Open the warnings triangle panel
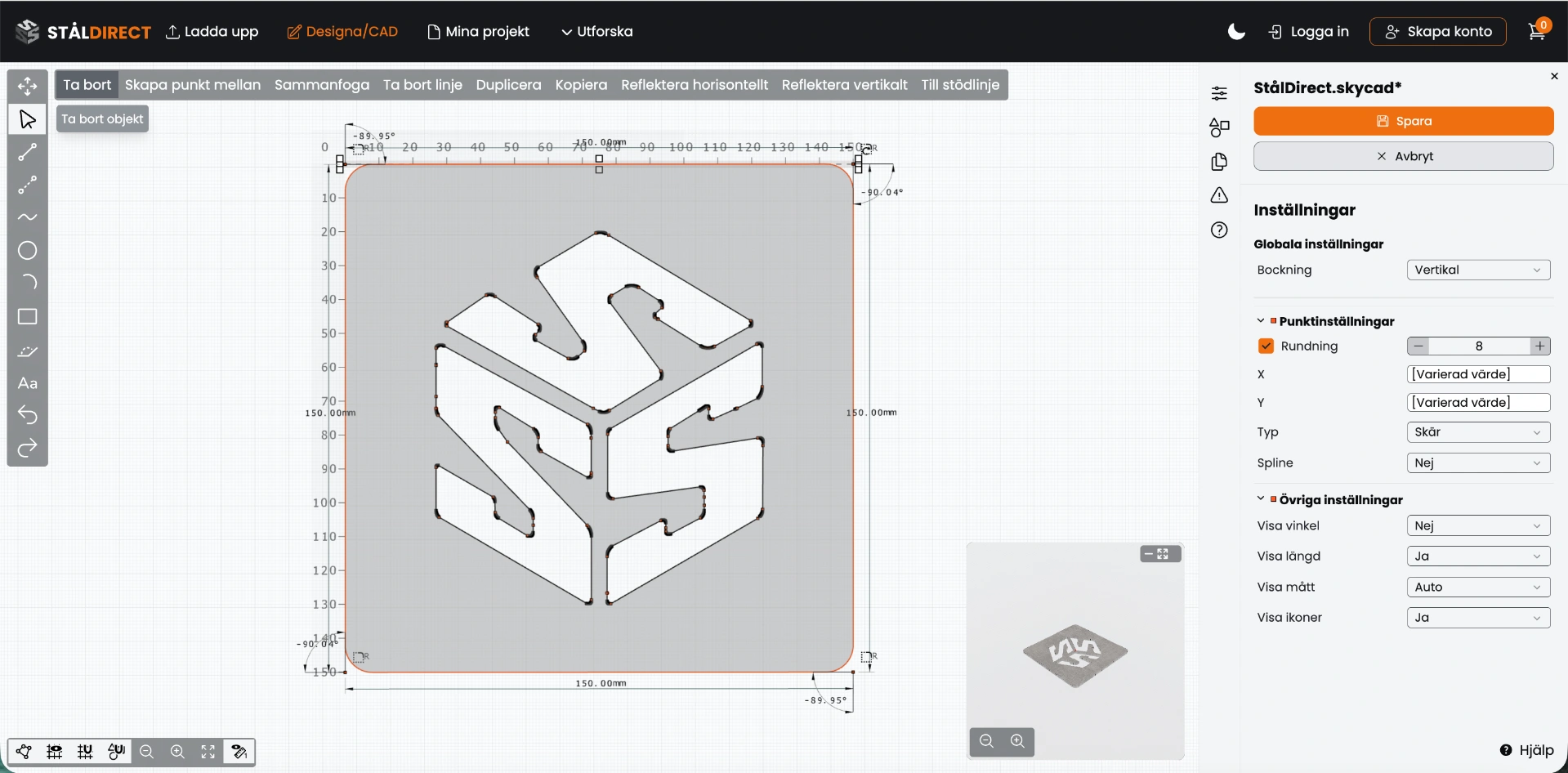The height and width of the screenshot is (773, 1568). point(1219,195)
